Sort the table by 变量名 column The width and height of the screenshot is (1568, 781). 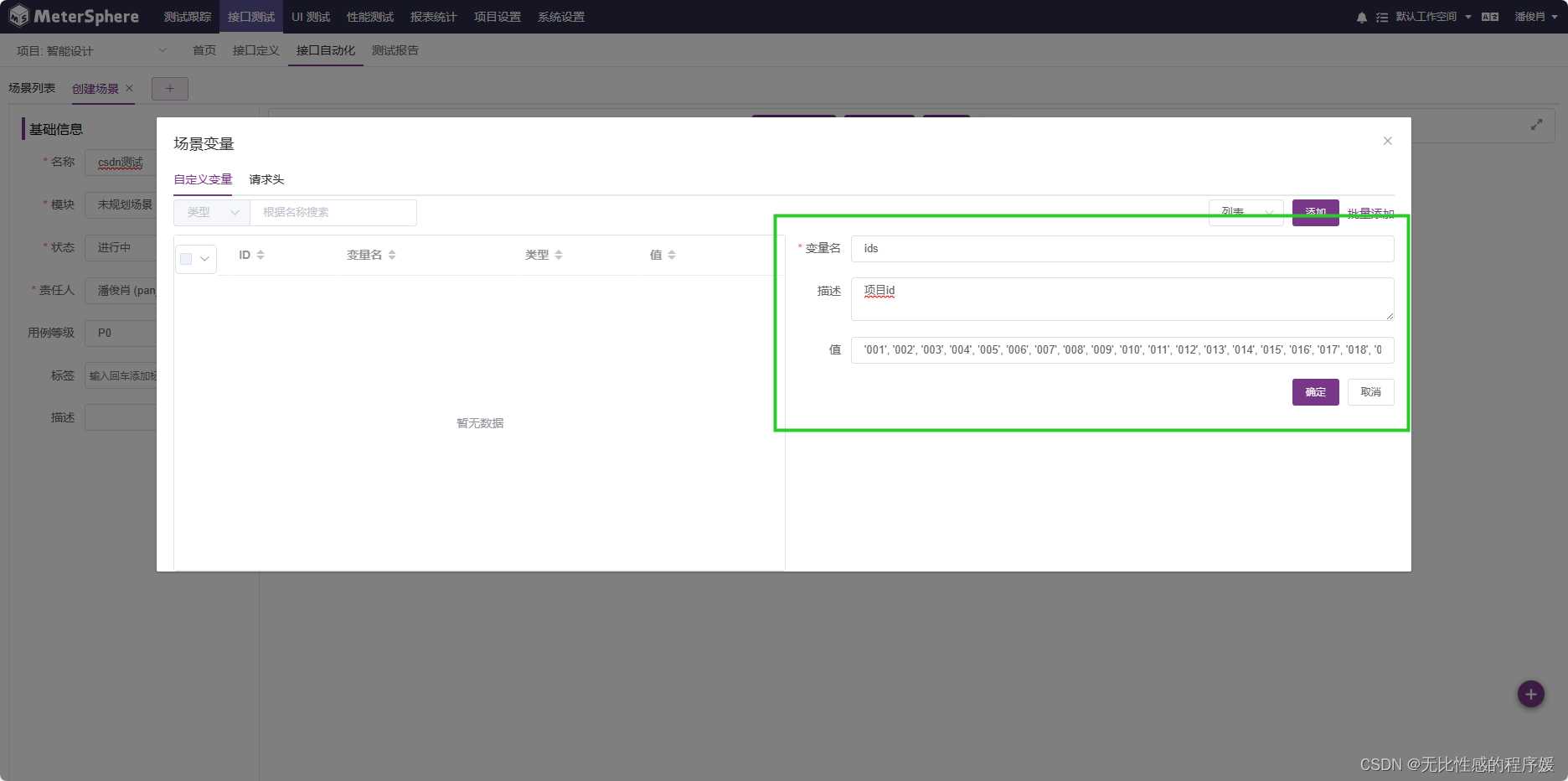coord(392,255)
